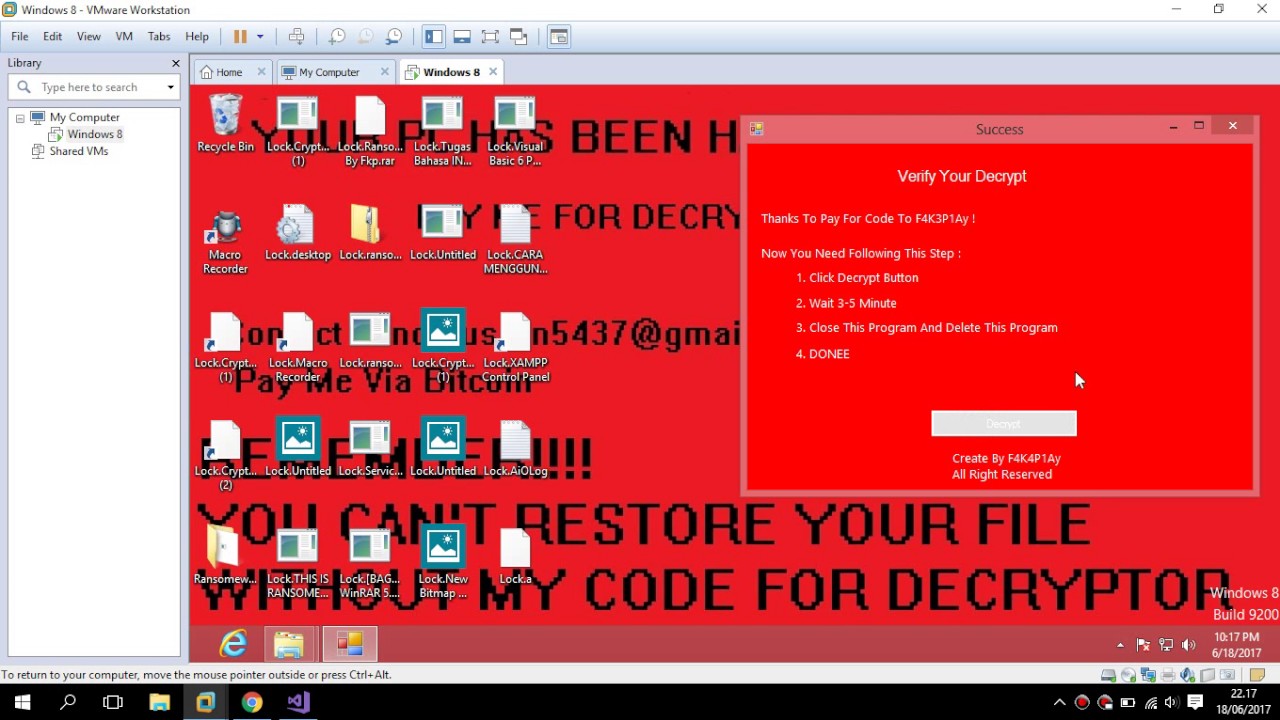
Task: Select the Lock.XAMPP Control Panel icon
Action: 515,349
